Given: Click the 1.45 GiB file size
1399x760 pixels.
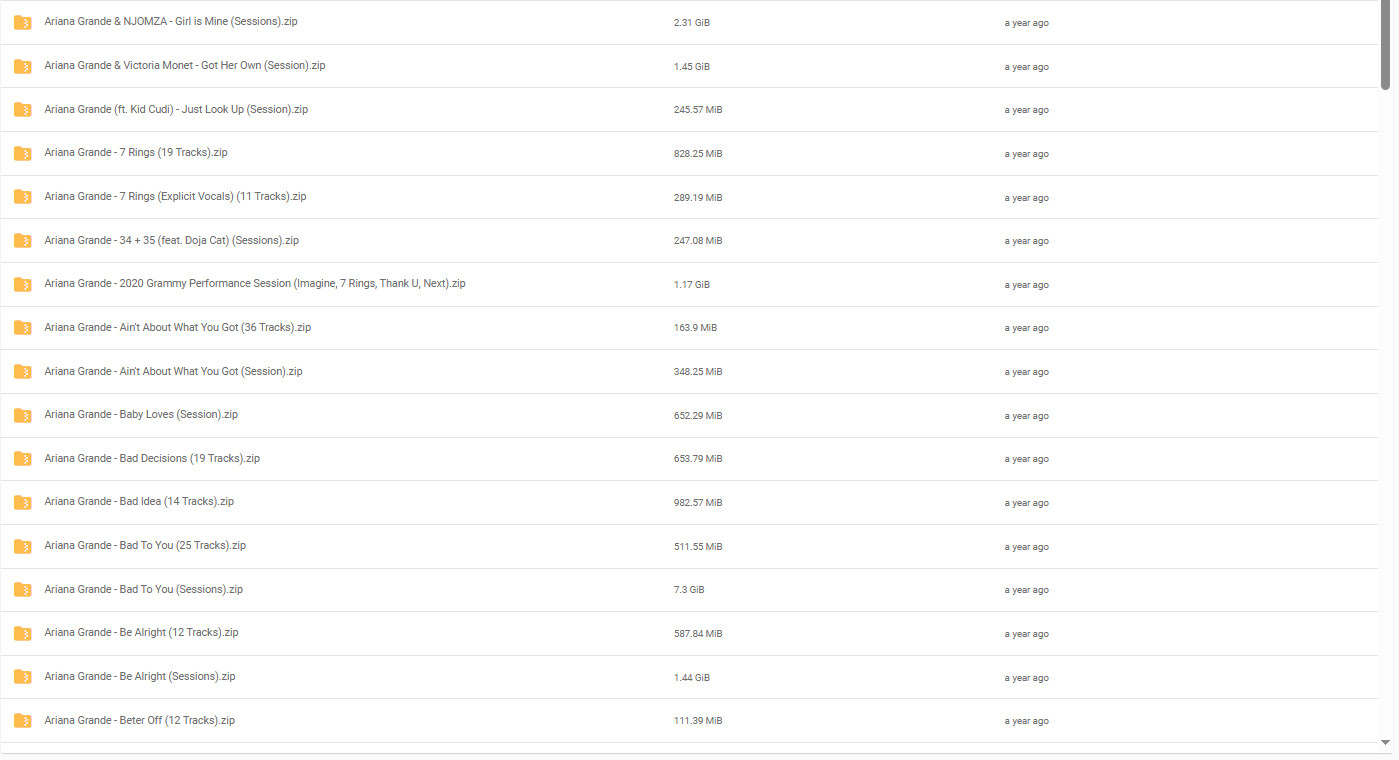Looking at the screenshot, I should (692, 67).
